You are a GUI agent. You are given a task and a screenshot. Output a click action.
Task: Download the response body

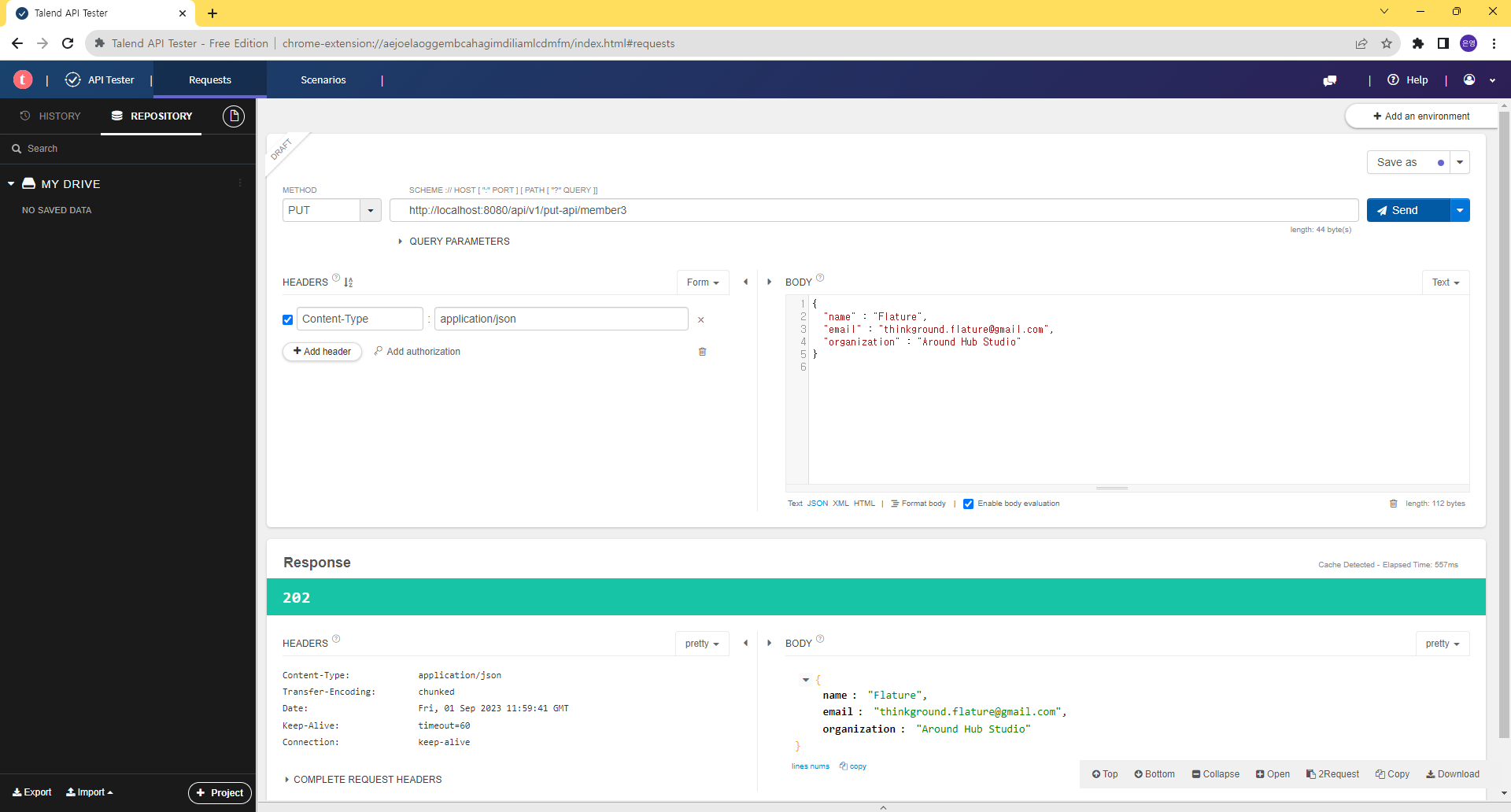(x=1453, y=774)
